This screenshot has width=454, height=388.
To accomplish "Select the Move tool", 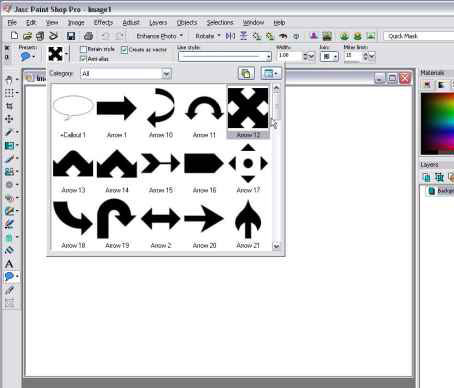I will (9, 119).
